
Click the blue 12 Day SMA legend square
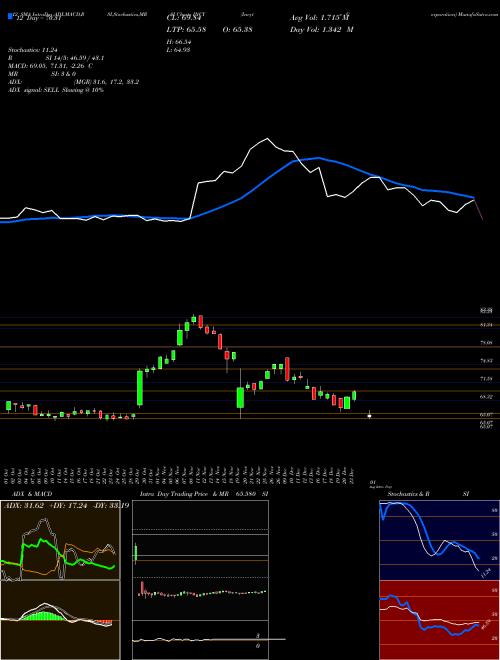click(11, 17)
